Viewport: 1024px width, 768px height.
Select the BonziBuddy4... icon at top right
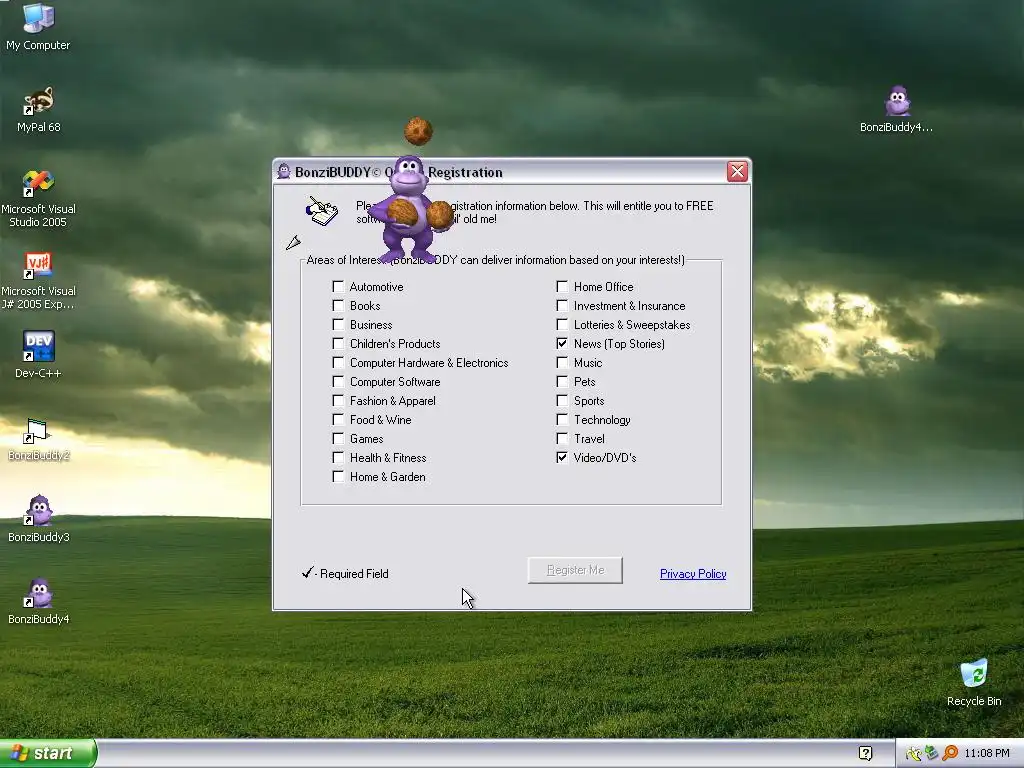[x=897, y=109]
